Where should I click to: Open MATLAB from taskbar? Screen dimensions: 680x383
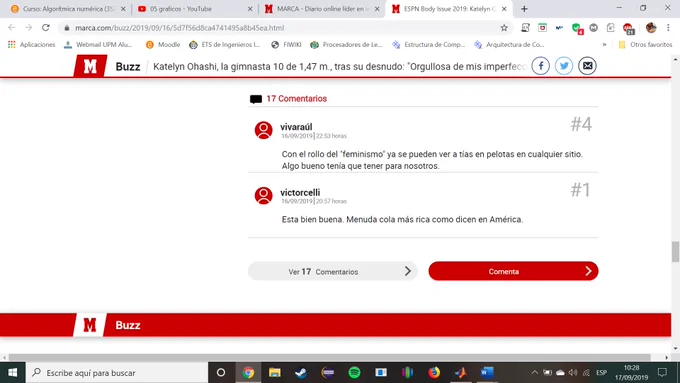(x=461, y=373)
